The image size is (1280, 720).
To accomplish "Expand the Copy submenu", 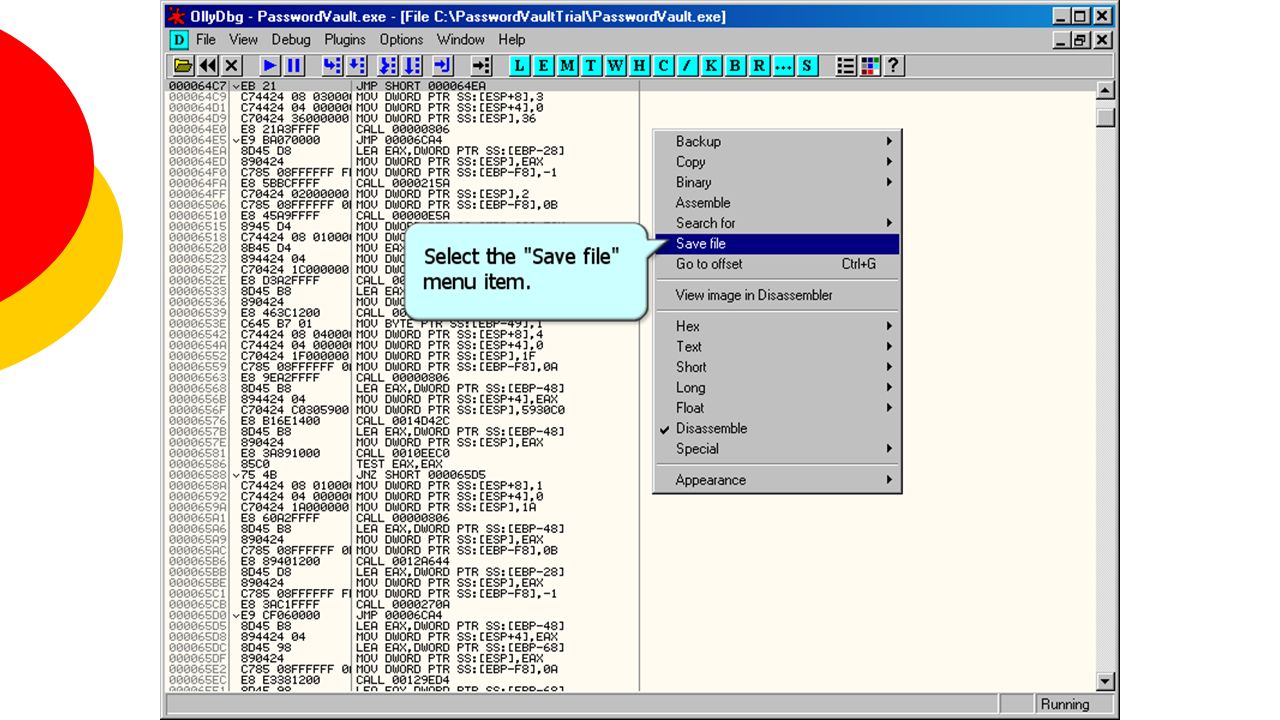I will [x=777, y=162].
